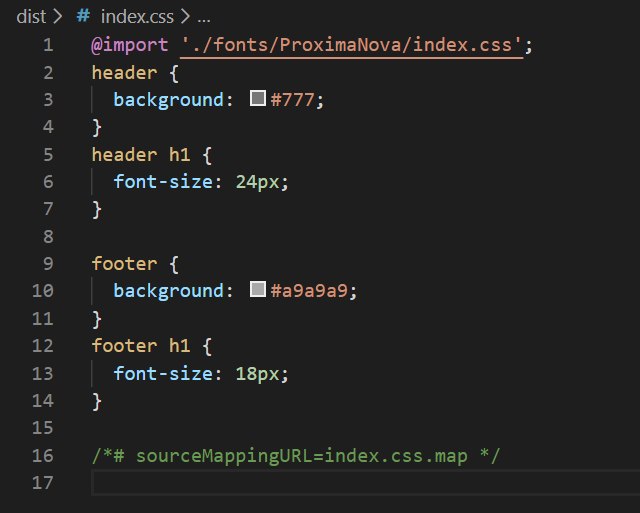
Task: Expand the chevron after index.css in breadcrumb
Action: pyautogui.click(x=185, y=17)
